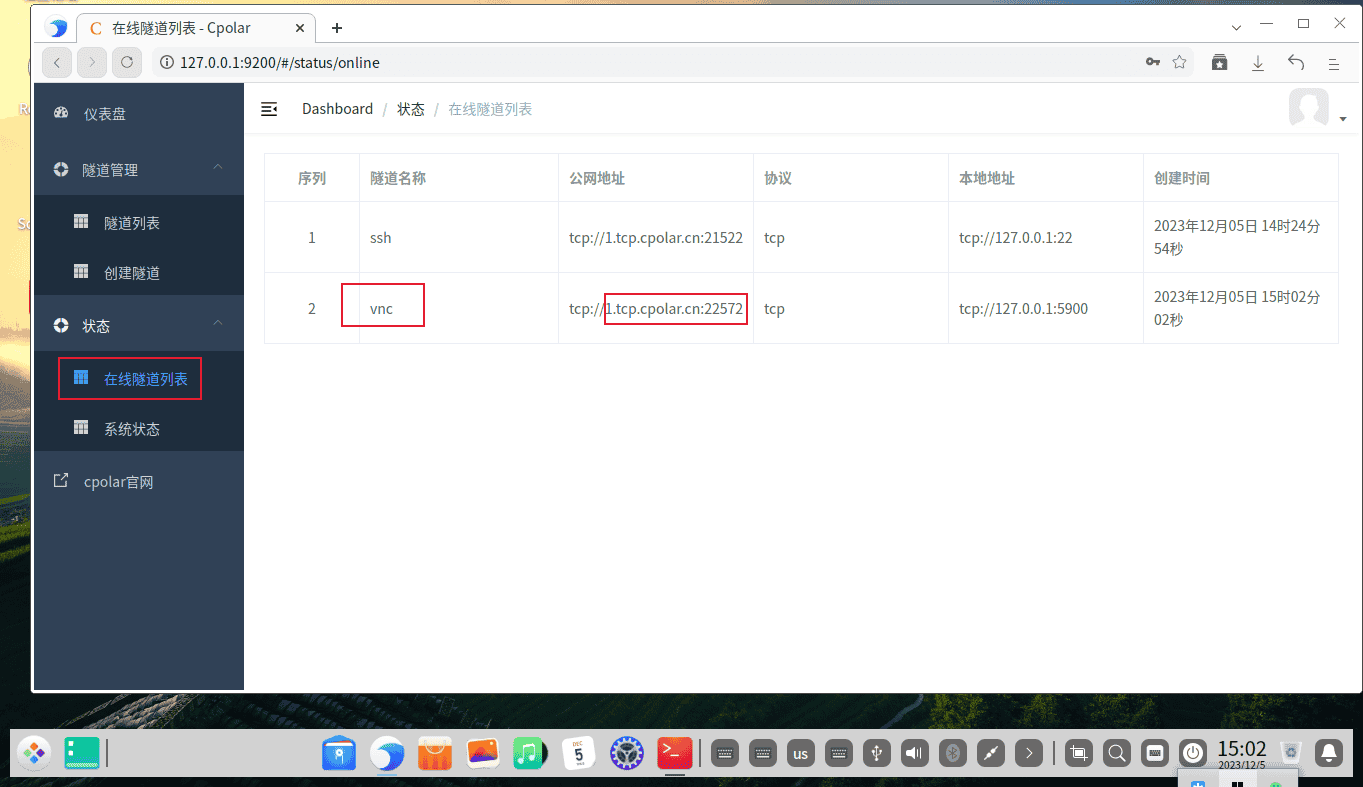
Task: Mute audio using the speaker icon
Action: 914,753
